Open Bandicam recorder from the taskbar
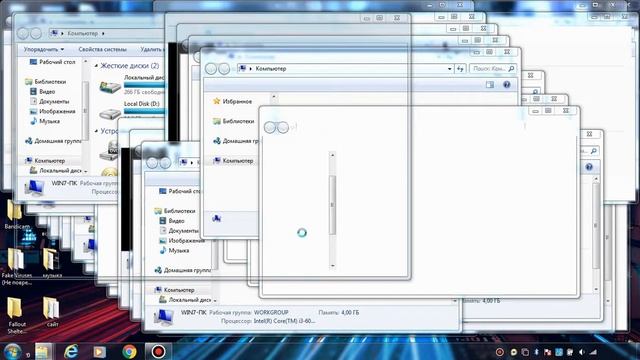This screenshot has height=360, width=640. tap(158, 351)
